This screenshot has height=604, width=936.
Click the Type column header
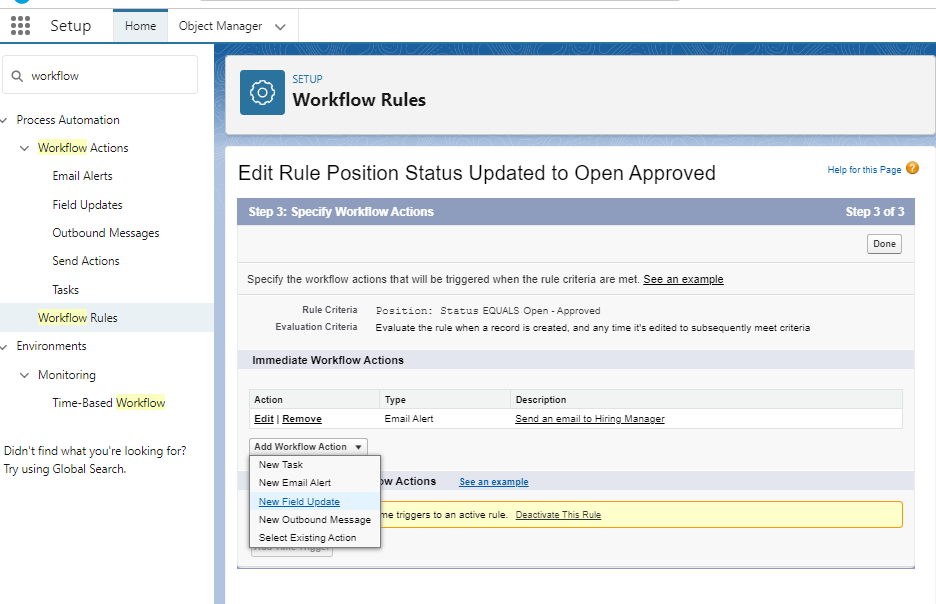[395, 400]
